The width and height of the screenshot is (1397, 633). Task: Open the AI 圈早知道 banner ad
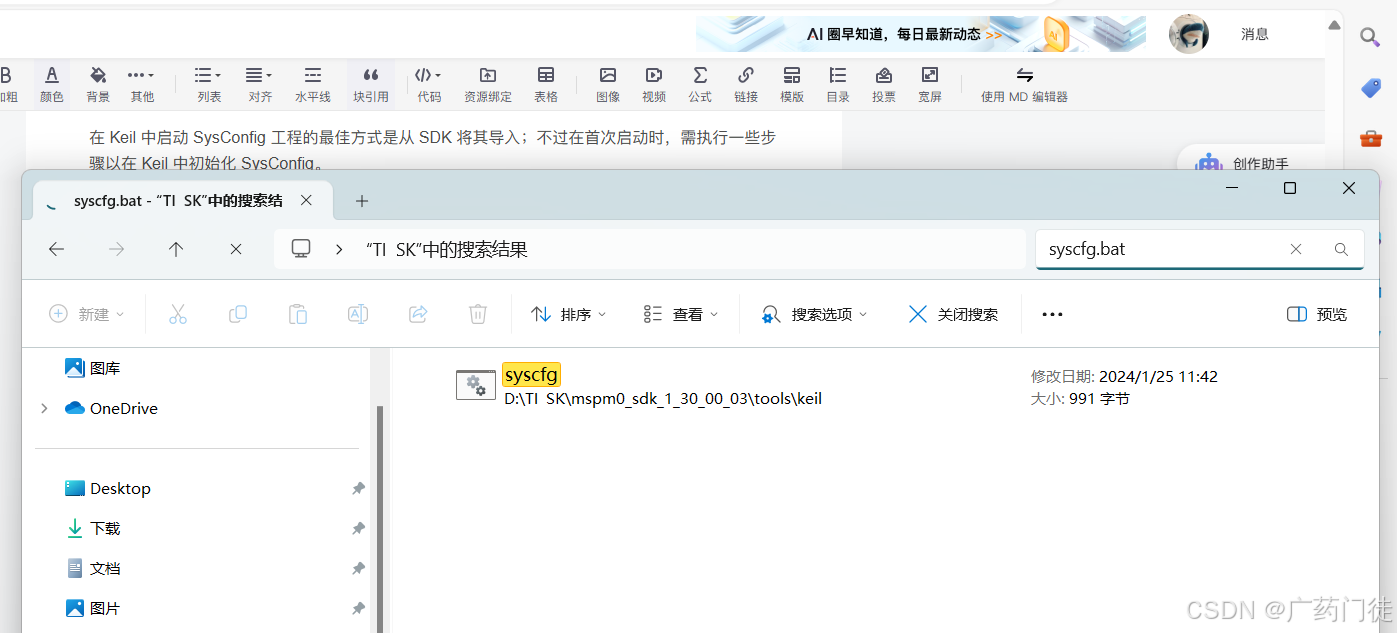[921, 34]
